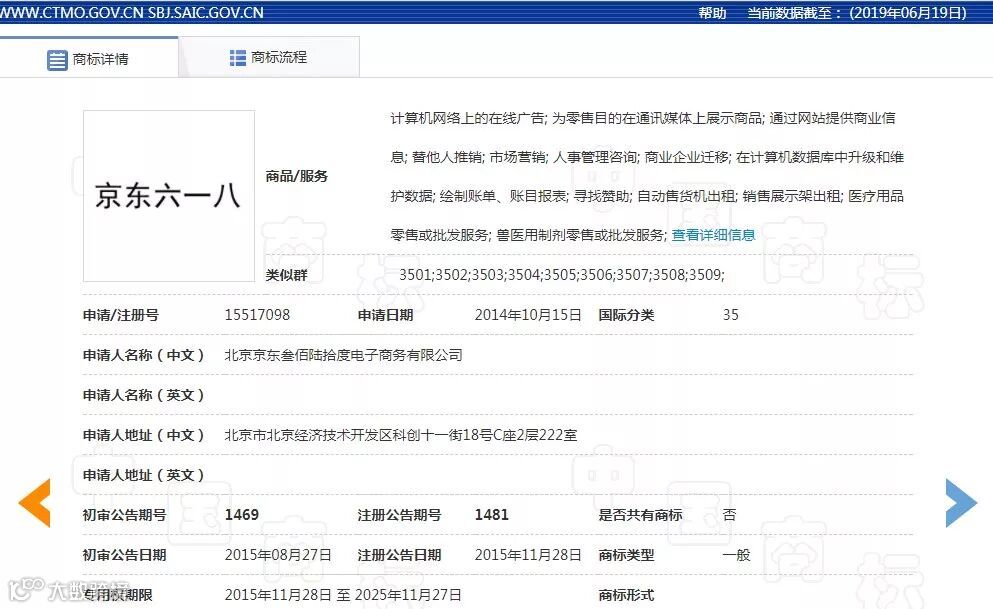The image size is (993, 609).
Task: Click the 初审公告日期 label
Action: pyautogui.click(x=124, y=555)
